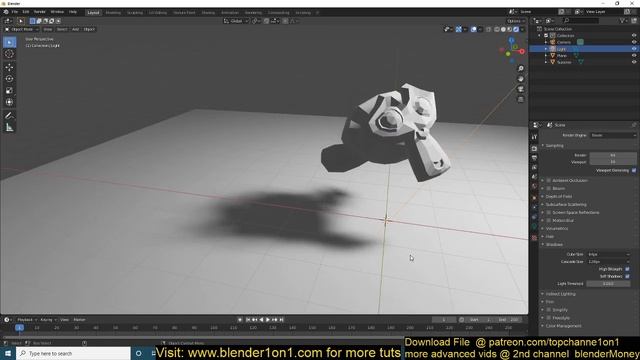Open Cortana circle on the taskbar
This screenshot has width=640, height=360.
139,353
